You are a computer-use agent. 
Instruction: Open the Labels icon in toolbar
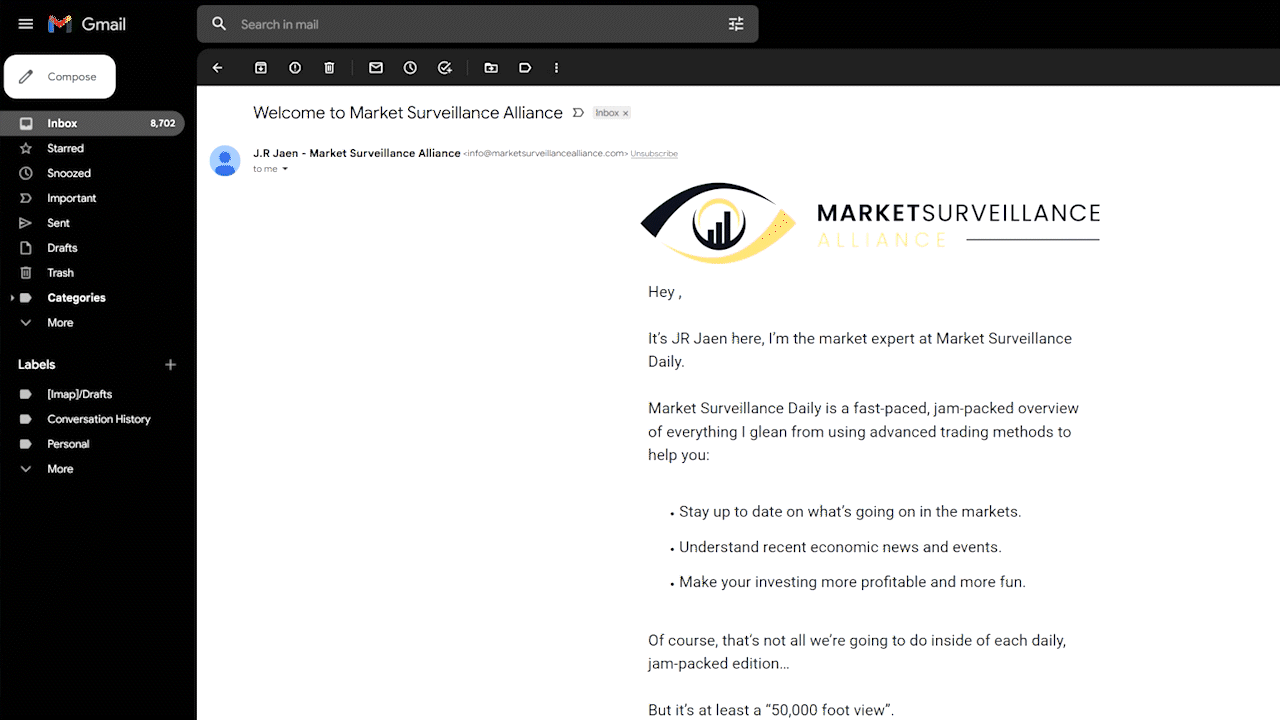tap(525, 68)
